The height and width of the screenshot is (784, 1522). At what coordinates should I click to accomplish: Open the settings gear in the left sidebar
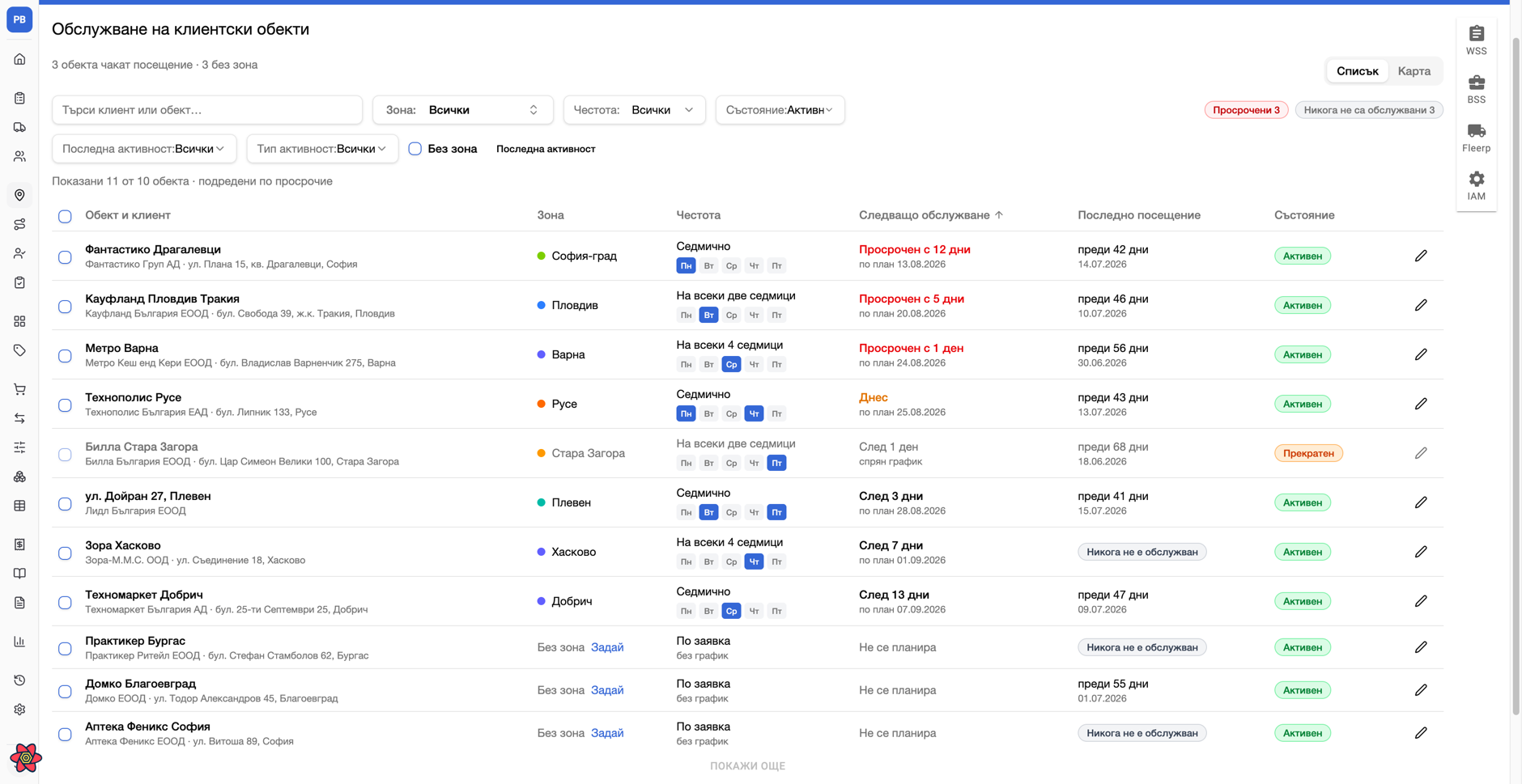tap(19, 710)
